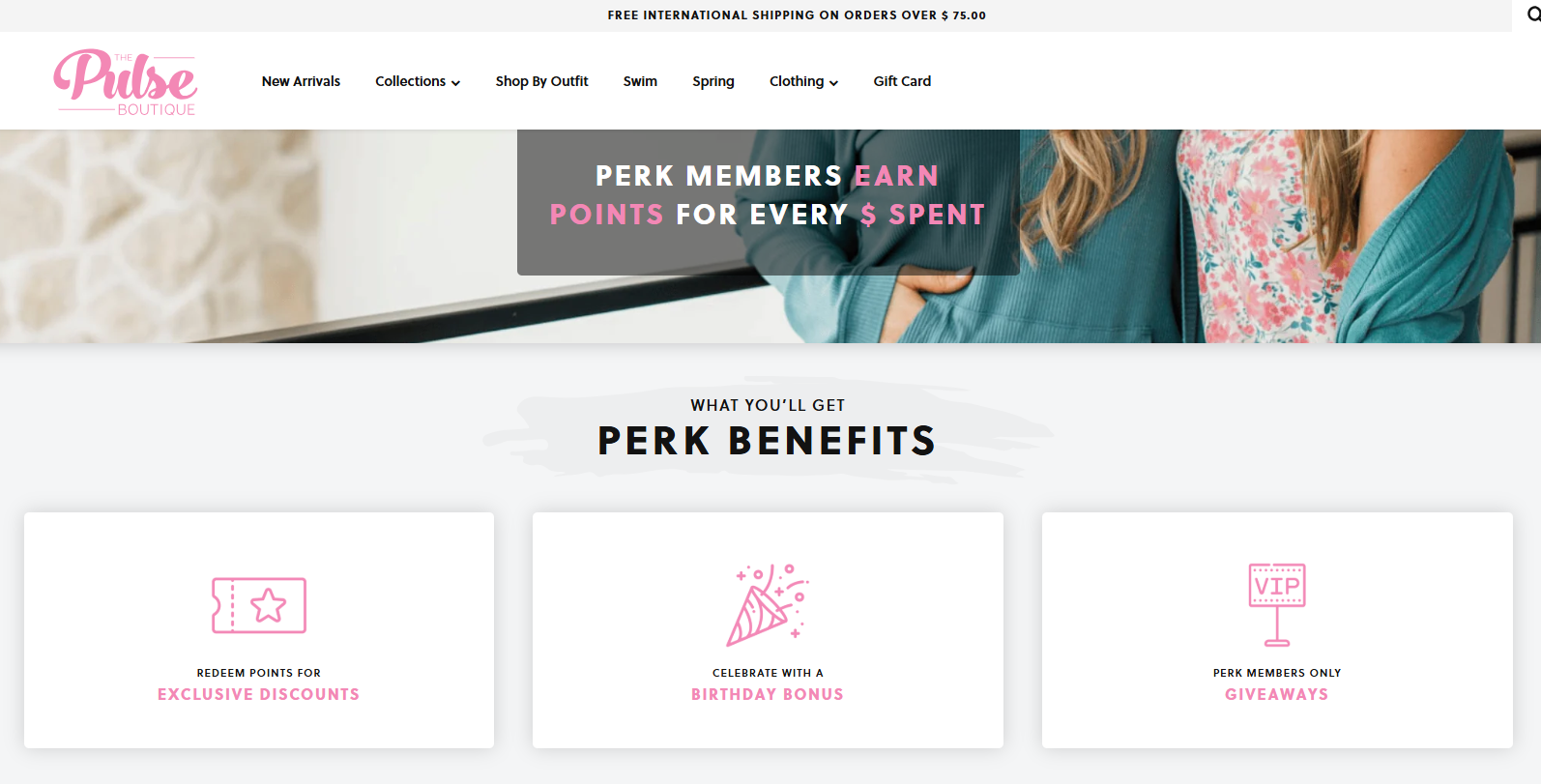1541x784 pixels.
Task: Select the Perk Members Only card
Action: point(1277,630)
